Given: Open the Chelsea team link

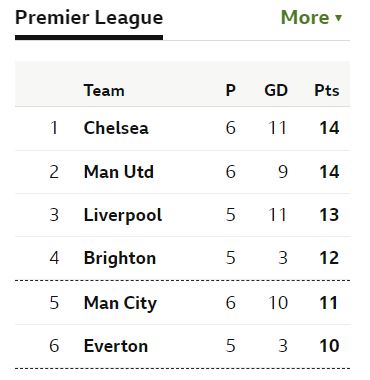Looking at the screenshot, I should [x=116, y=128].
